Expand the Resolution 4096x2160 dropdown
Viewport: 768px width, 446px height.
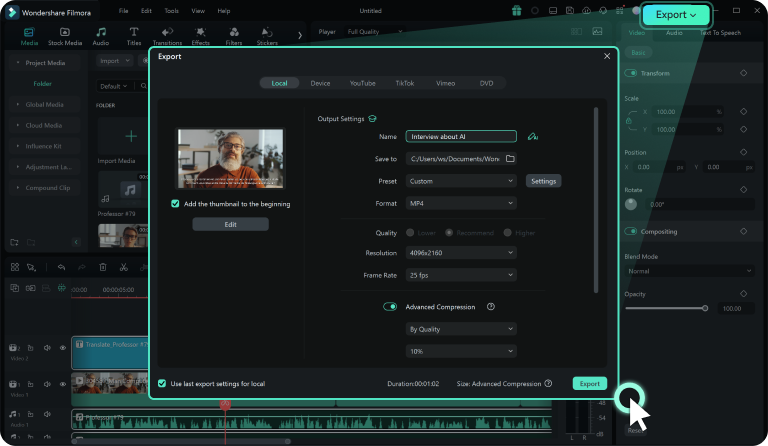coord(461,253)
